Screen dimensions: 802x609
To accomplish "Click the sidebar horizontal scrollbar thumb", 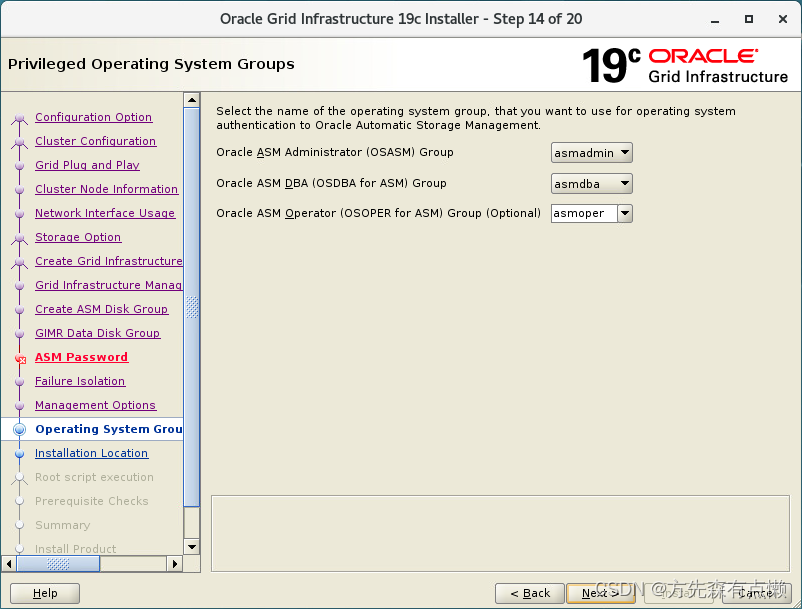I will [x=58, y=564].
